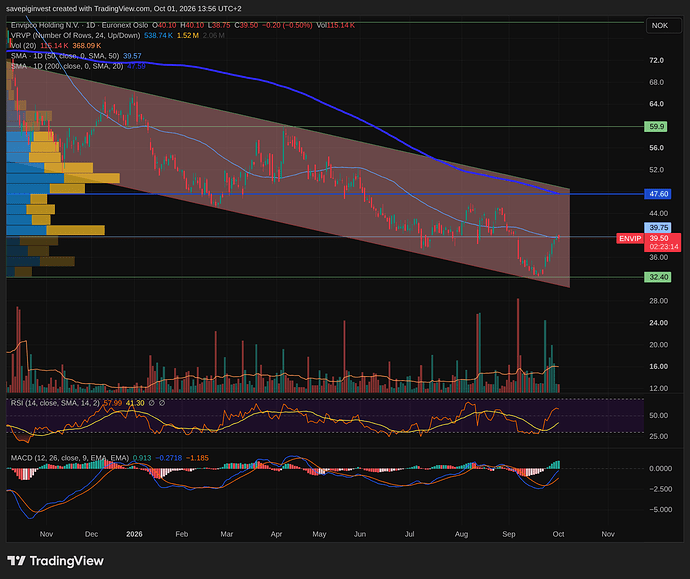This screenshot has height=579, width=690.
Task: Select the Vol (20) indicator legend
Action: 23,46
